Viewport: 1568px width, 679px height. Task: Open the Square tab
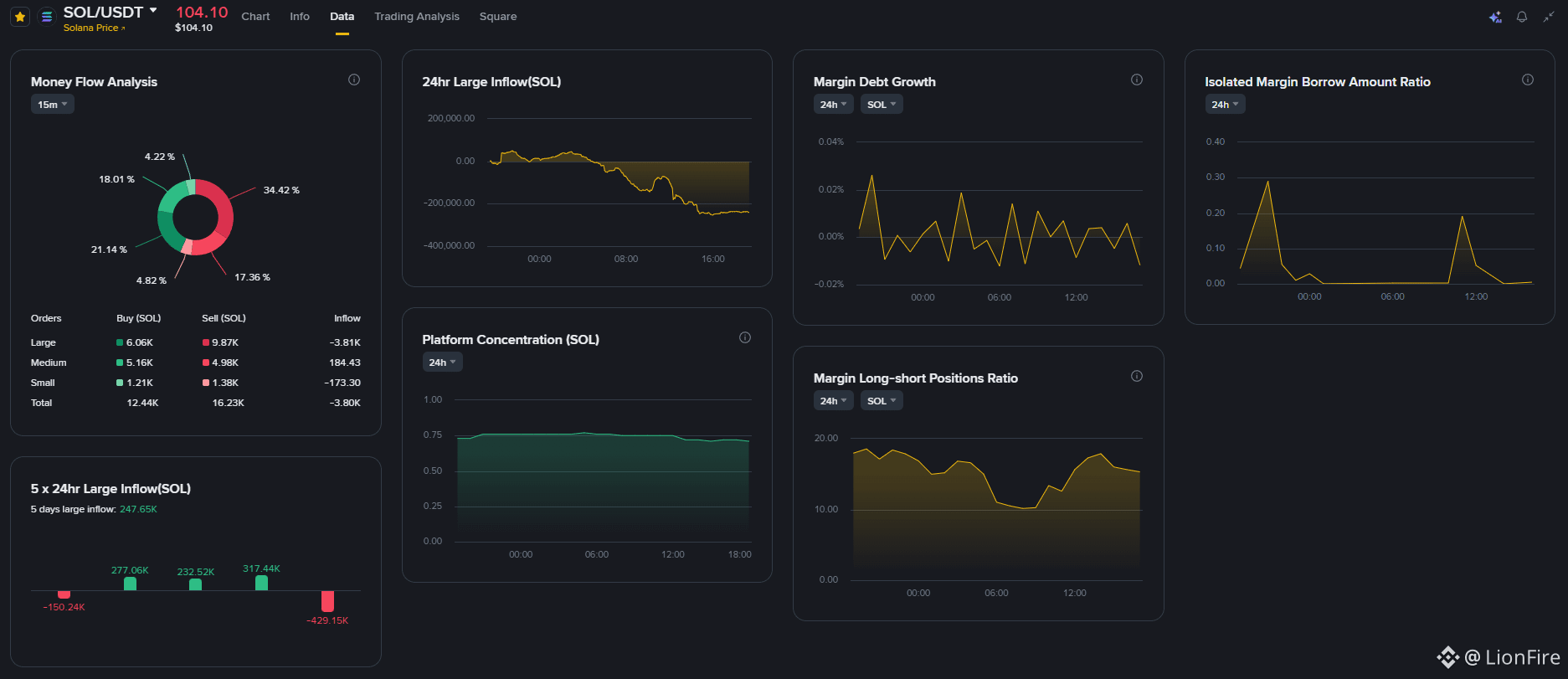[498, 17]
